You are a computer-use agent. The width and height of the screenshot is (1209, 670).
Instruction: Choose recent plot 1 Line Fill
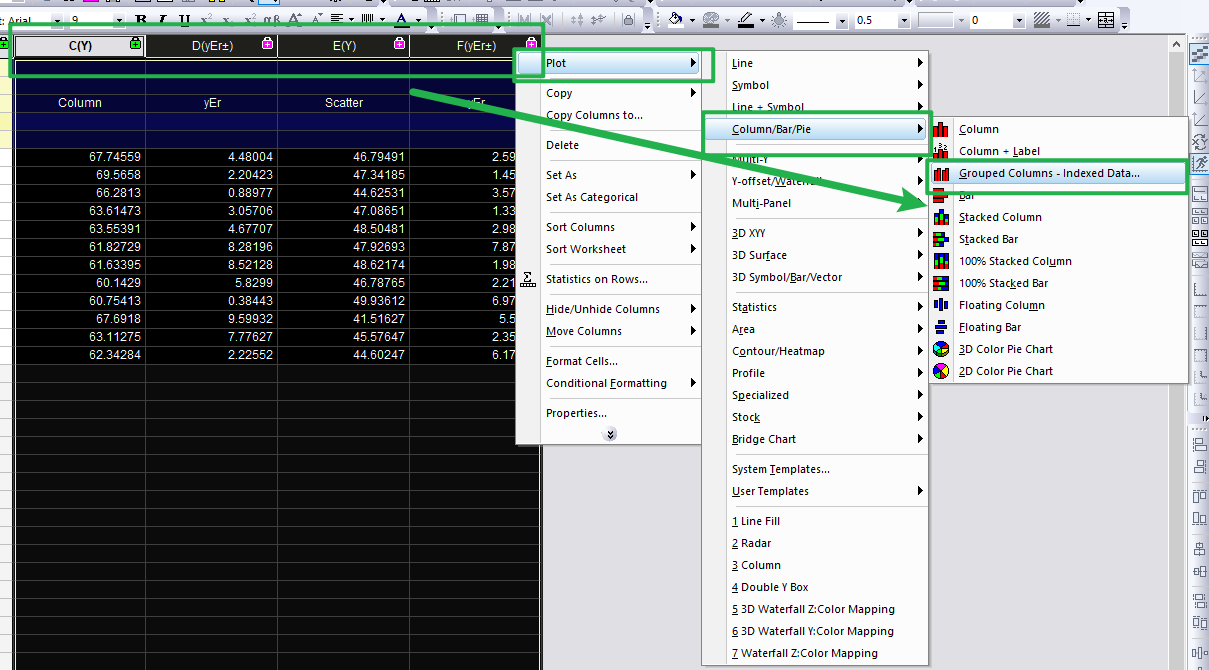815,521
